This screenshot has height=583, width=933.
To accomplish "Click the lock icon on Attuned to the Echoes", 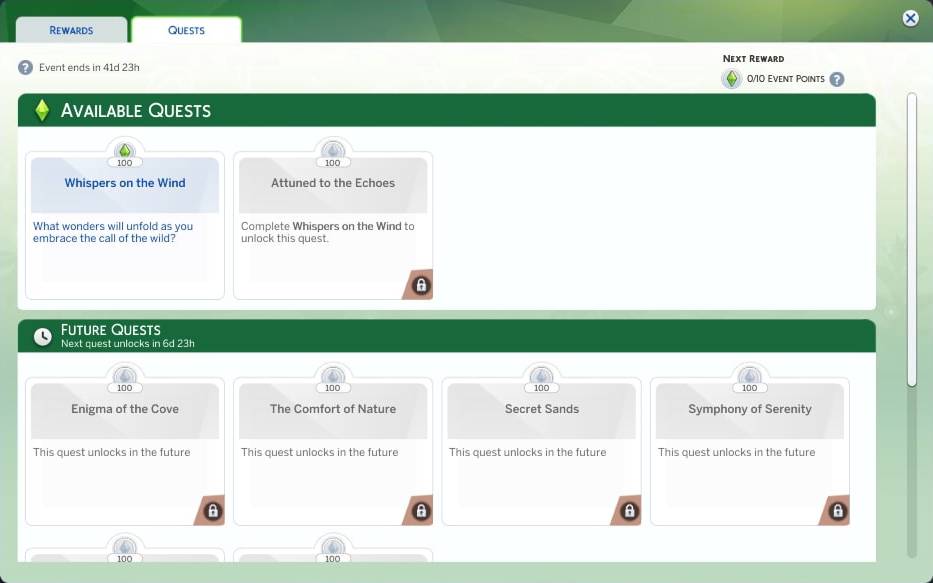I will [x=421, y=286].
